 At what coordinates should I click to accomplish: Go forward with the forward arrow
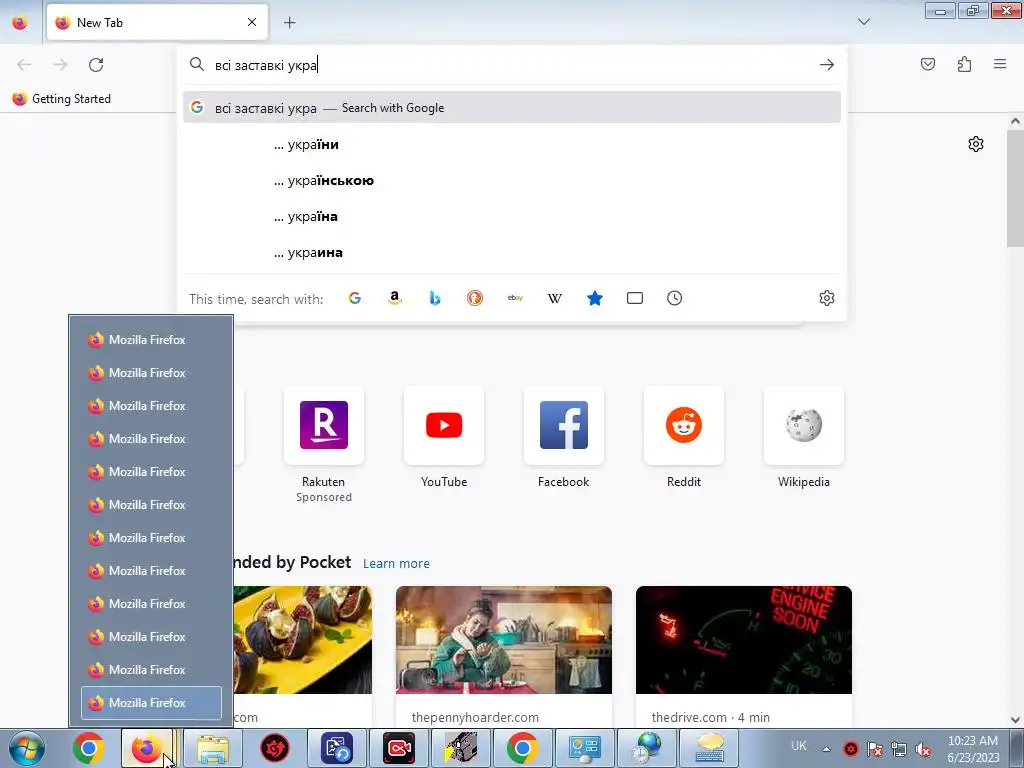tap(60, 65)
